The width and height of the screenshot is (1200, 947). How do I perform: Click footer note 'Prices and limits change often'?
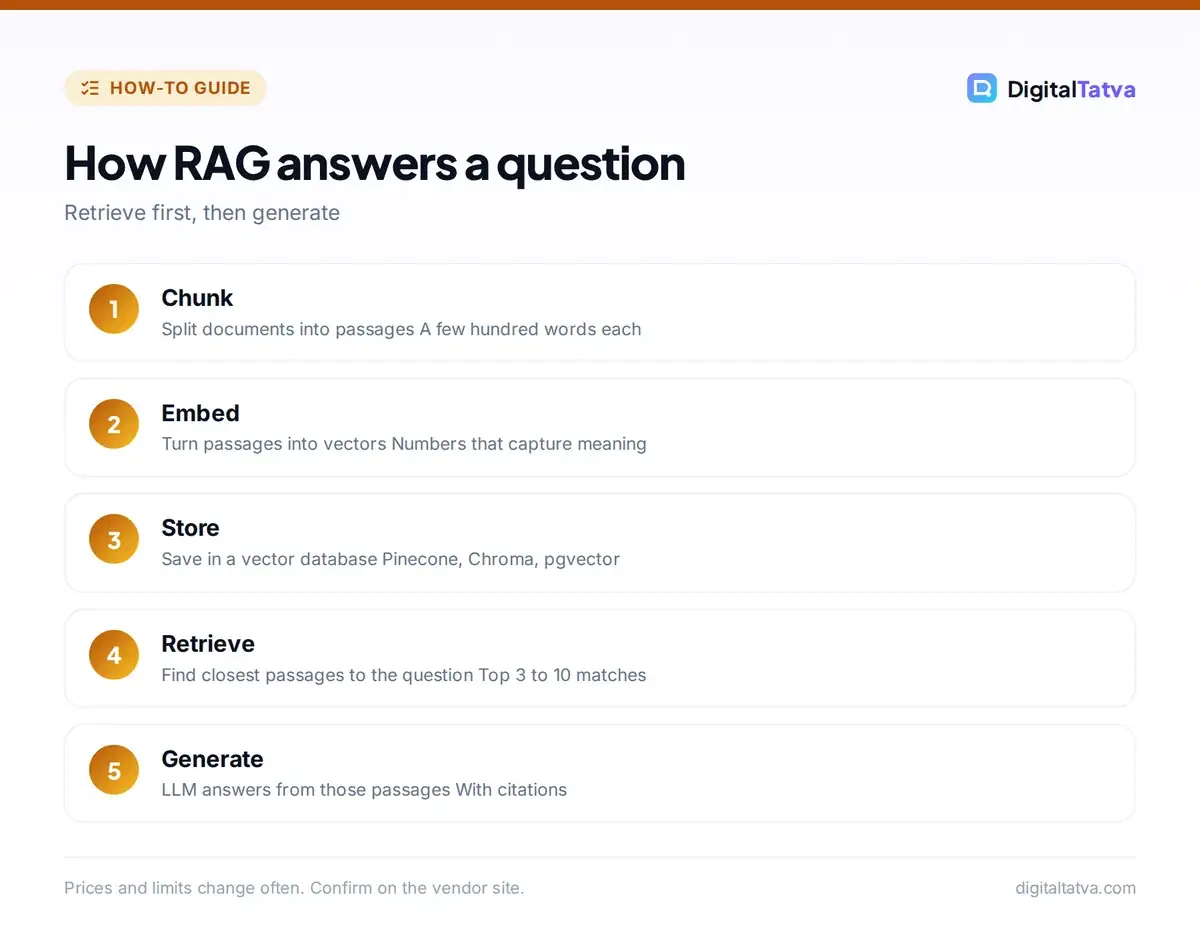coord(184,888)
